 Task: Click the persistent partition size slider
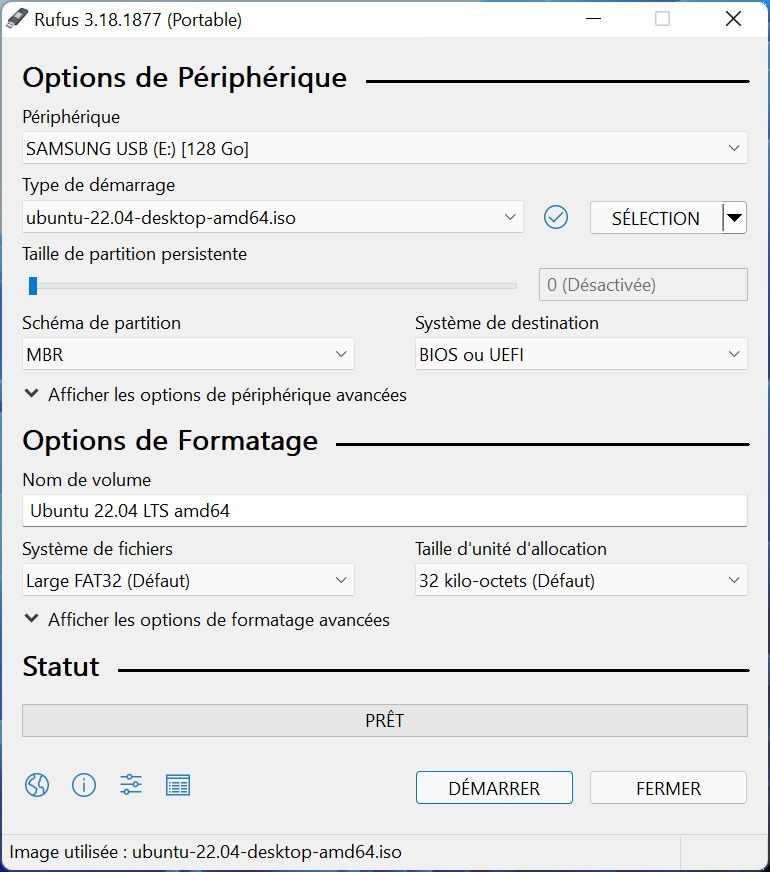272,286
